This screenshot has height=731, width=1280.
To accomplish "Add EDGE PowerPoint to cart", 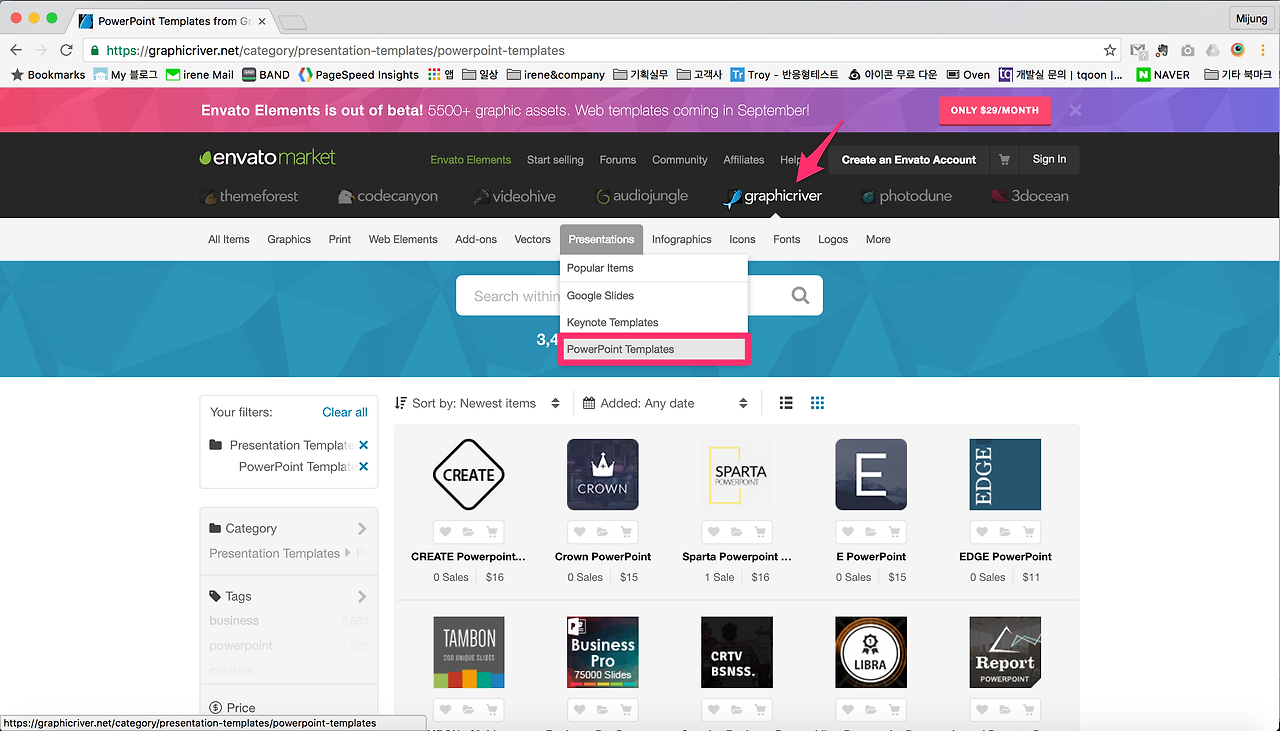I will (x=1029, y=532).
